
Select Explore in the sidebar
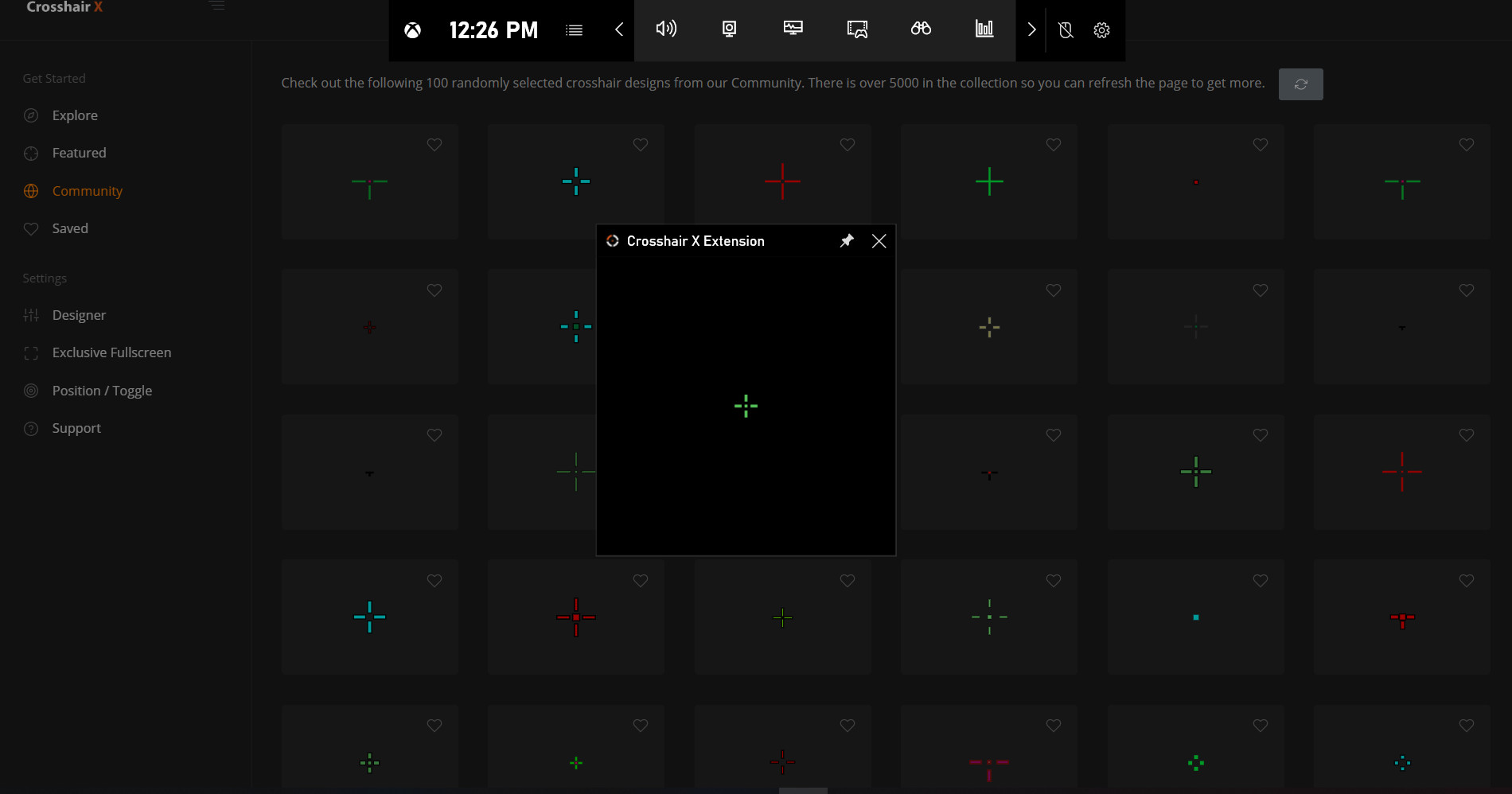coord(74,115)
